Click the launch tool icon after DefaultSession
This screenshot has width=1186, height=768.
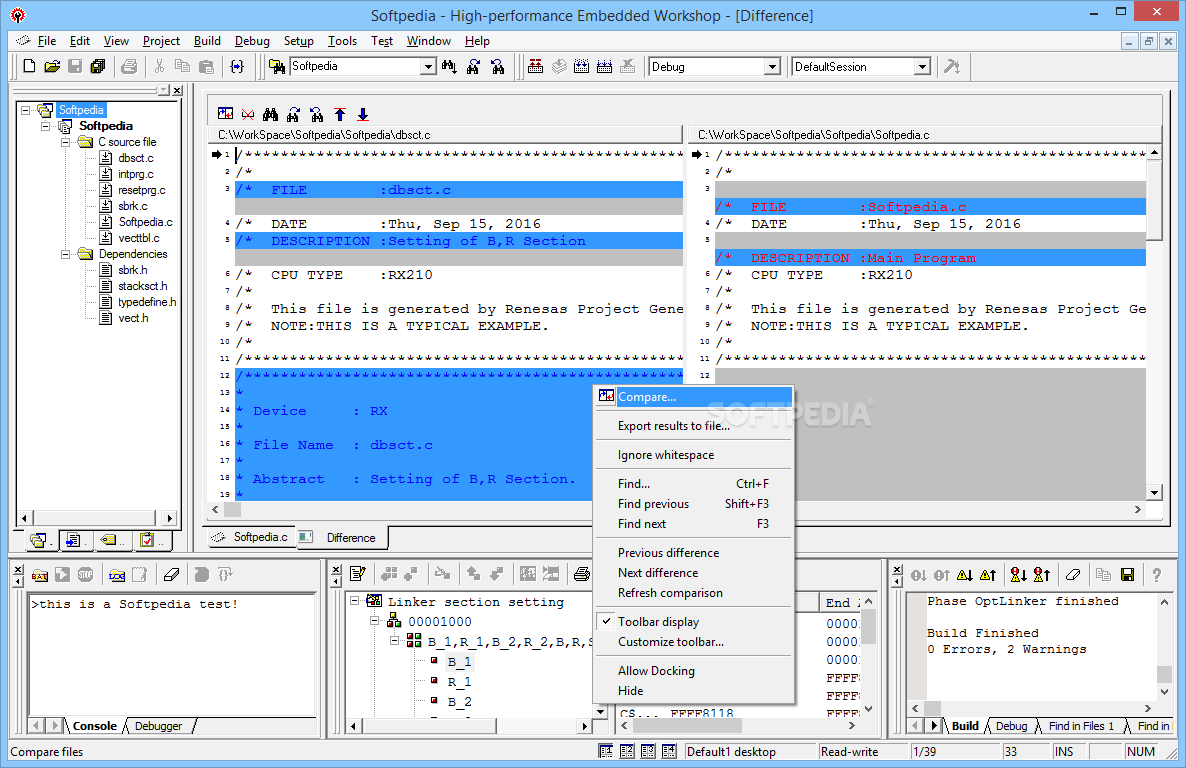pyautogui.click(x=952, y=67)
